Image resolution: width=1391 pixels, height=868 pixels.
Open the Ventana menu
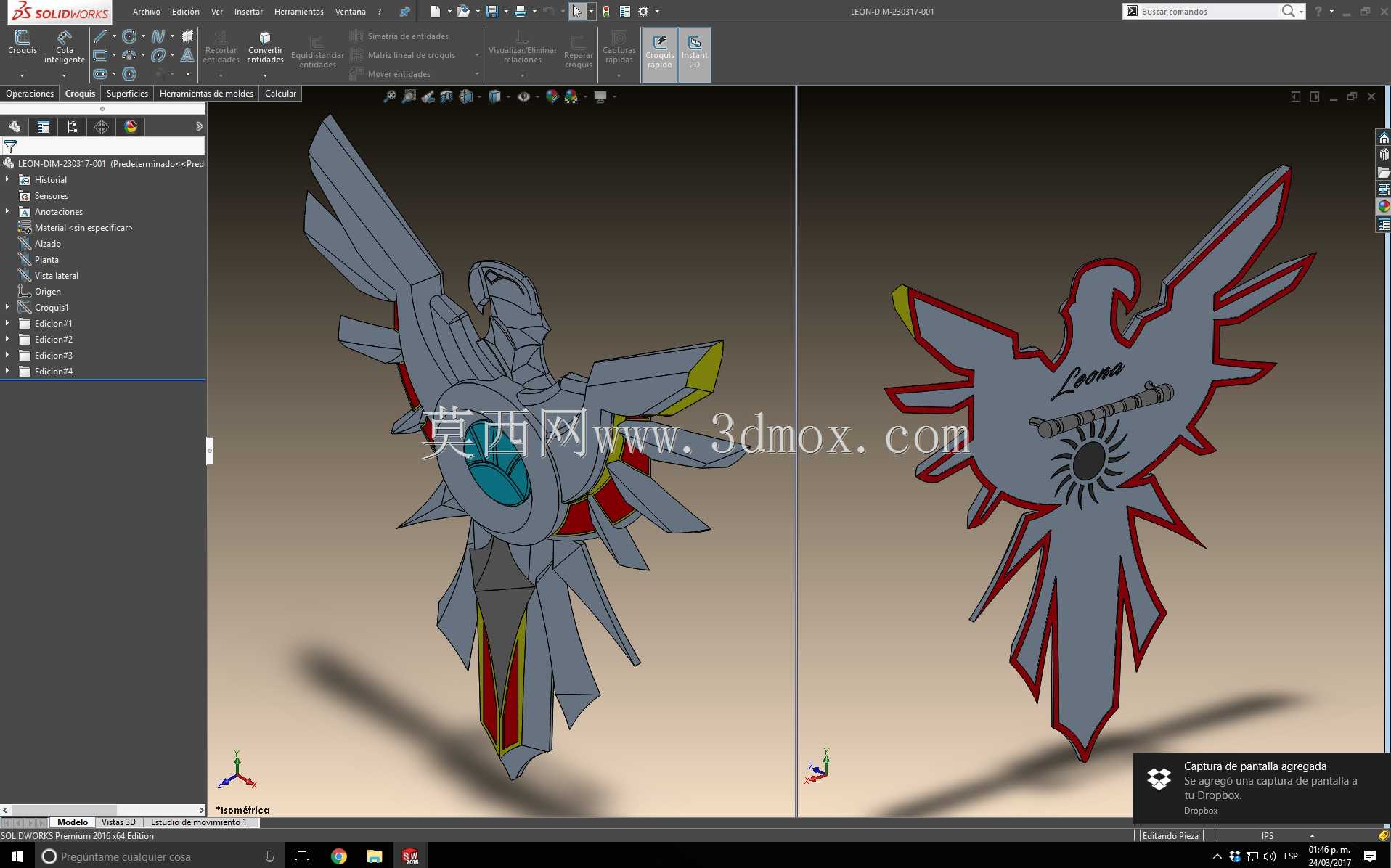351,12
